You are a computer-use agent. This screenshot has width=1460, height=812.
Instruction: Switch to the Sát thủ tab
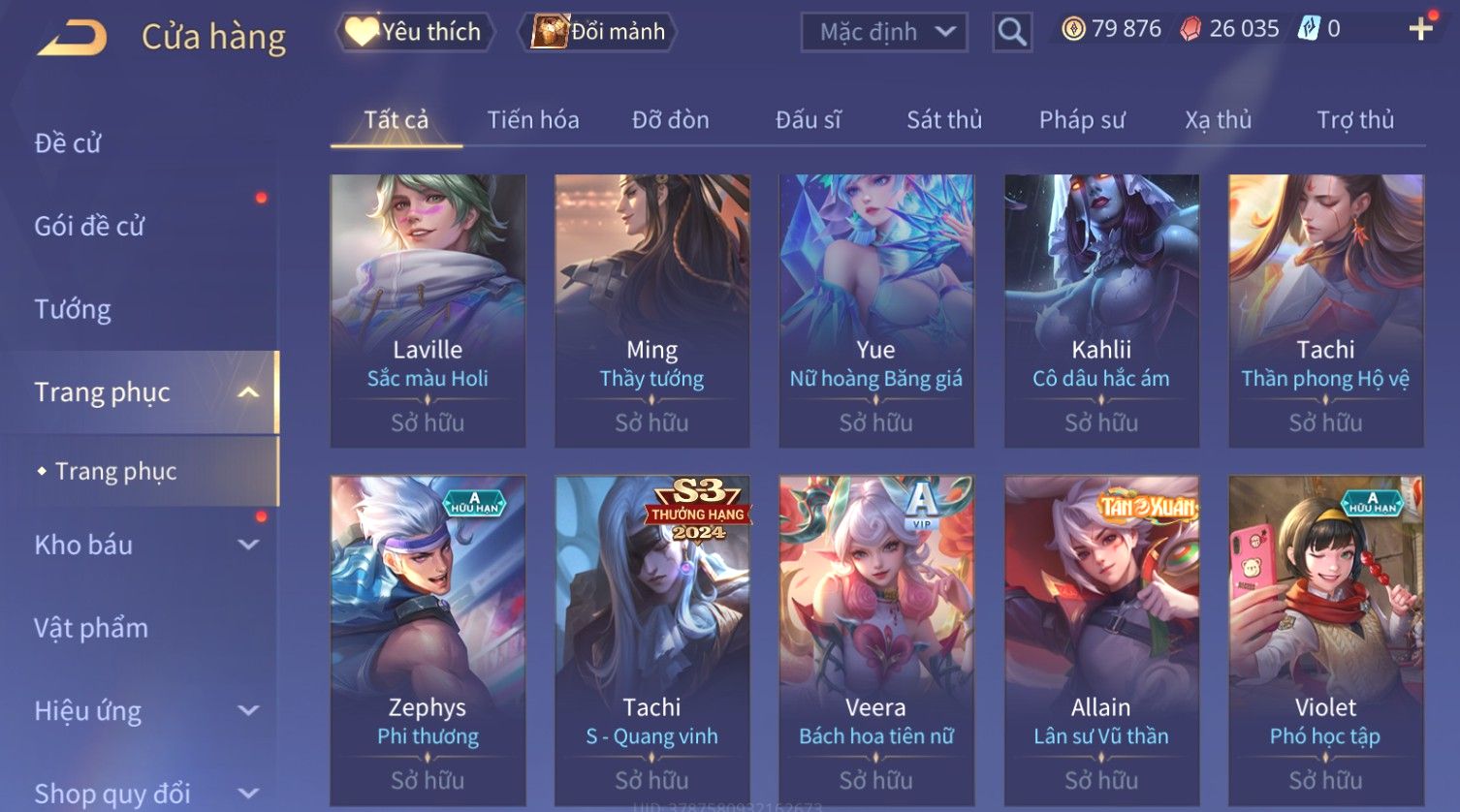point(944,120)
